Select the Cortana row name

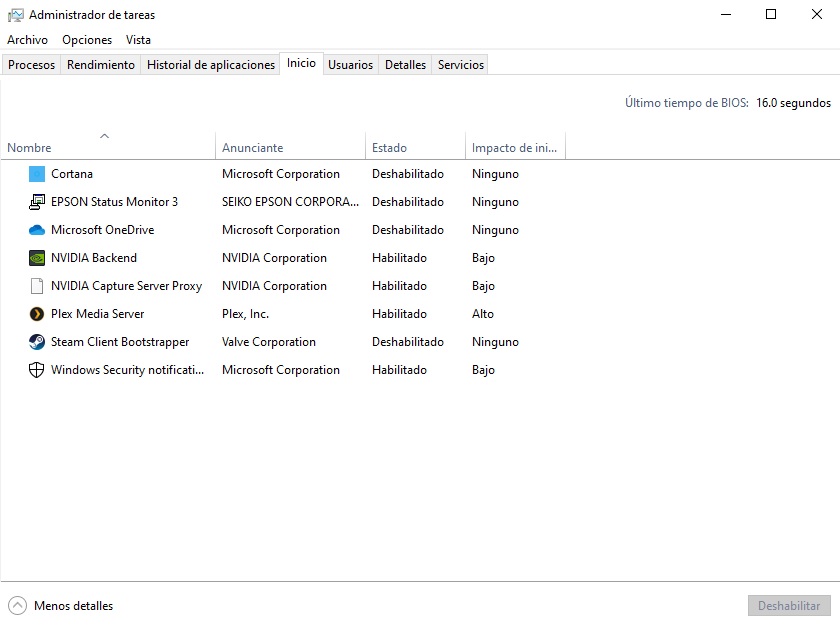tap(72, 174)
